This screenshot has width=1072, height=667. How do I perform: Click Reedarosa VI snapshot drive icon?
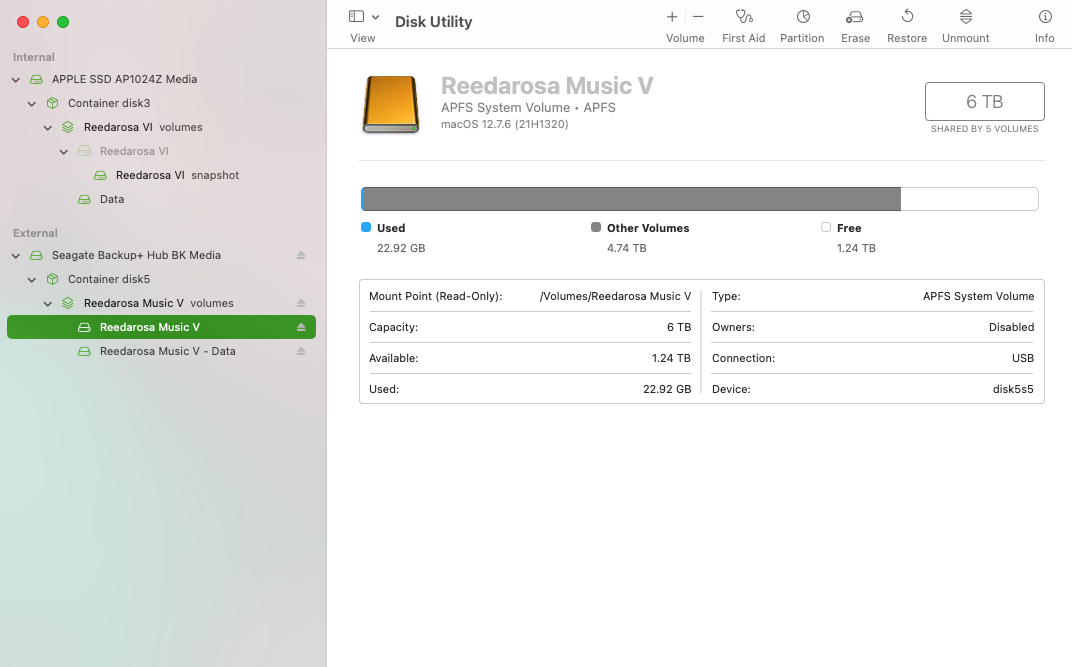pyautogui.click(x=100, y=175)
